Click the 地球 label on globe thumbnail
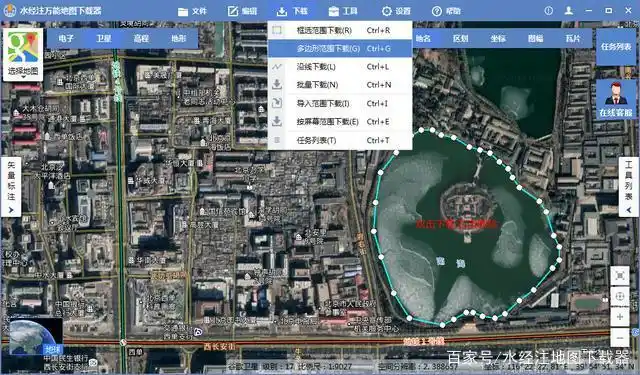The image size is (640, 375). pos(53,349)
